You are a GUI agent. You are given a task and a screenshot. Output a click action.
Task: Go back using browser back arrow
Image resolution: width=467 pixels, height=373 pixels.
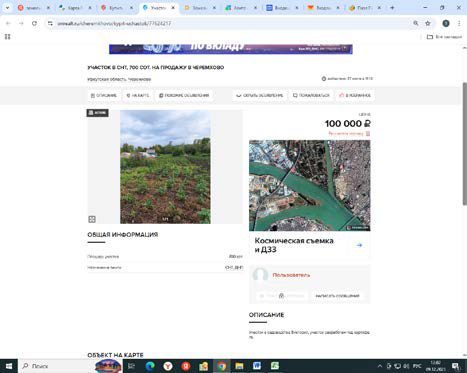[x=8, y=23]
